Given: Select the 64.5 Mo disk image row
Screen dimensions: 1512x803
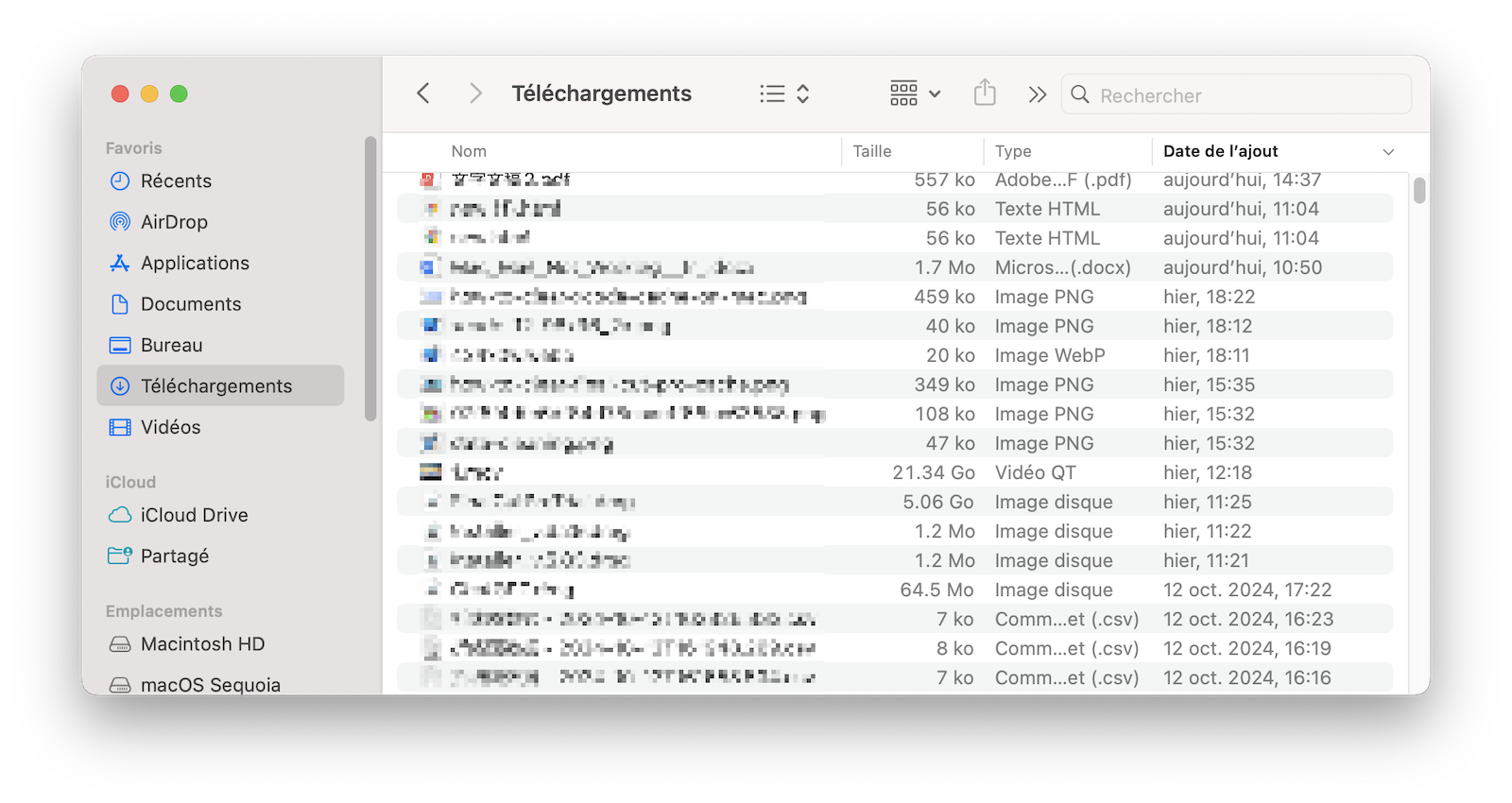Looking at the screenshot, I should (894, 589).
